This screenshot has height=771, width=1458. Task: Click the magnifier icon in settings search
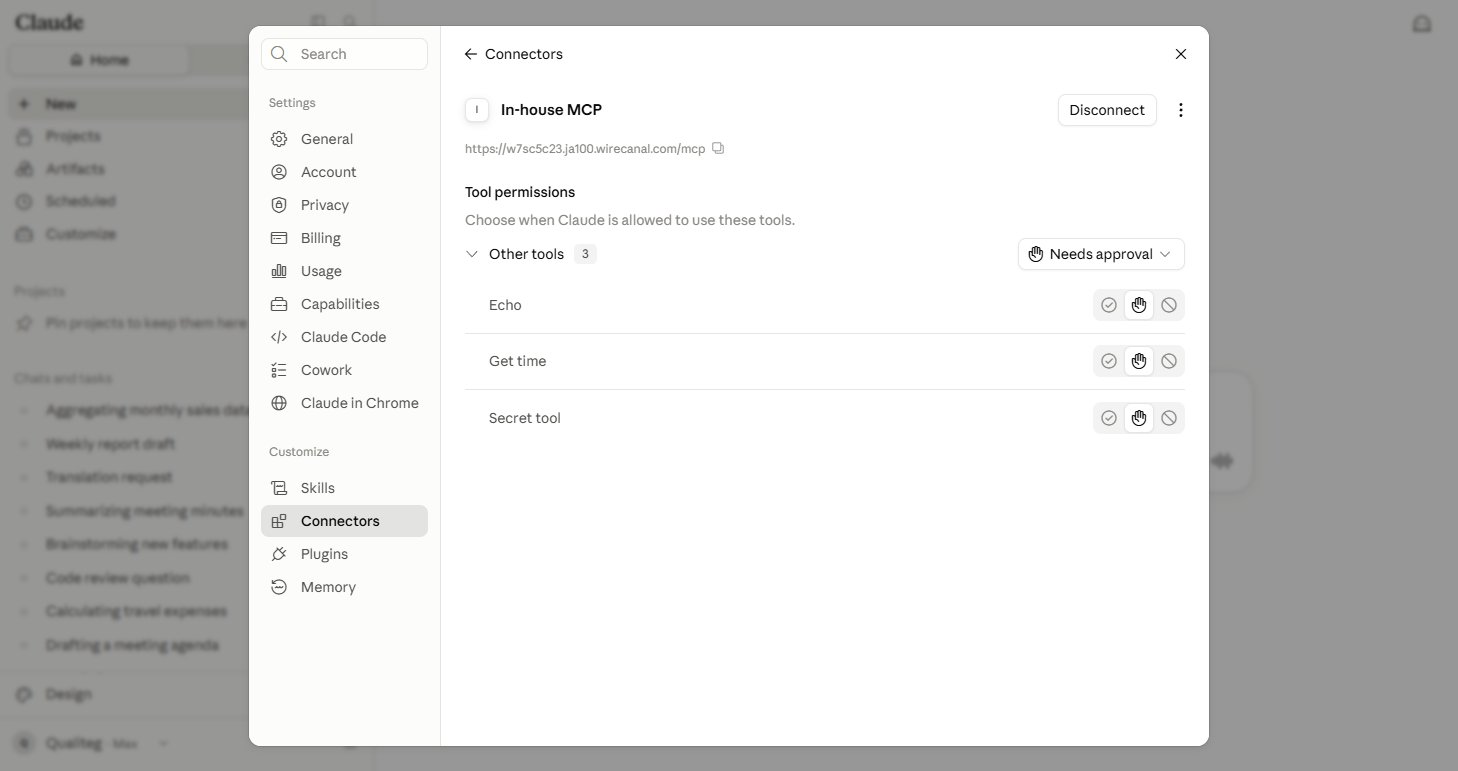click(x=279, y=54)
